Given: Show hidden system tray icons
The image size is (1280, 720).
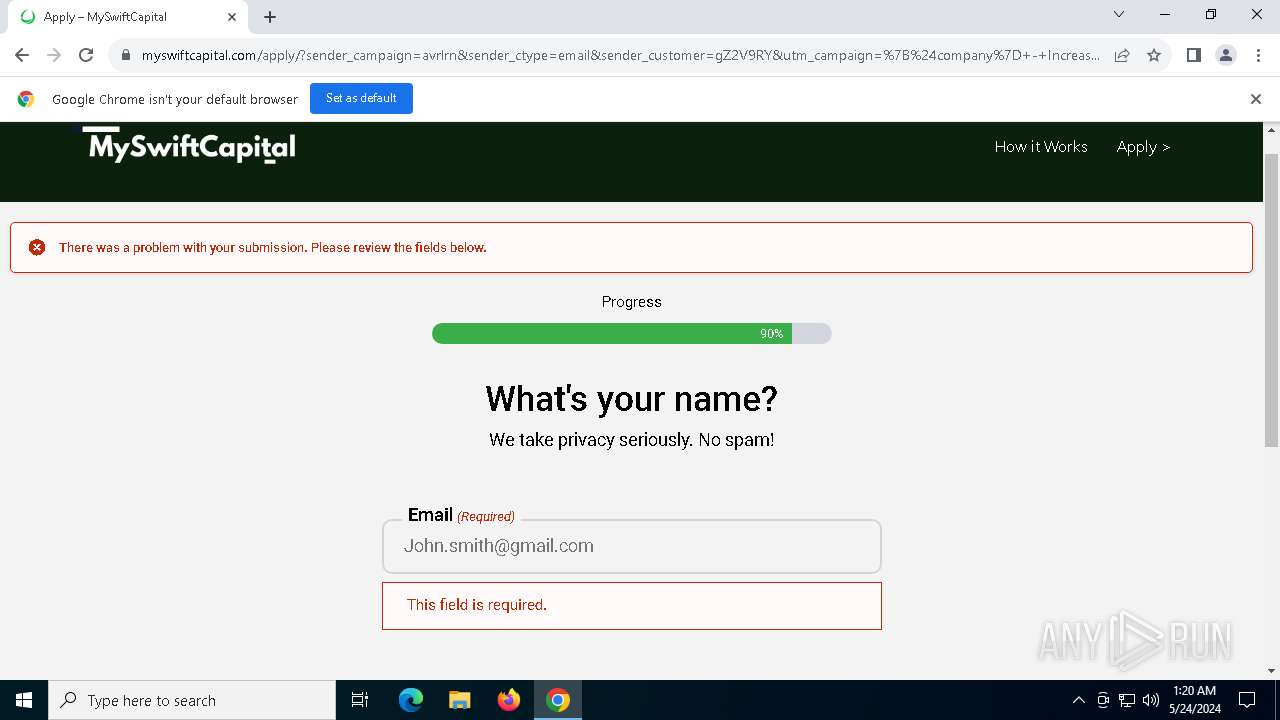Looking at the screenshot, I should point(1078,700).
